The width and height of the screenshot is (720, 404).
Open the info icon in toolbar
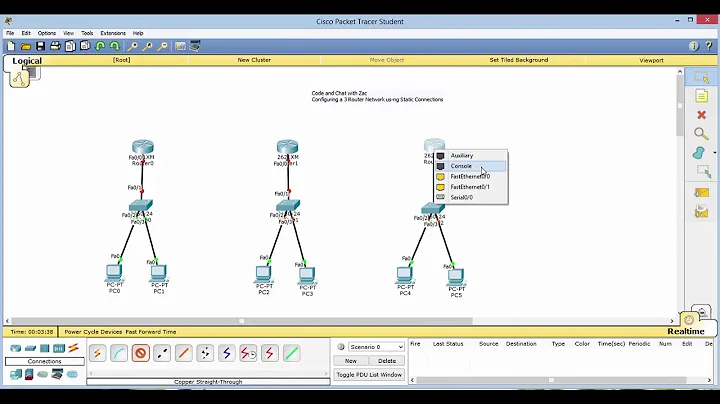pyautogui.click(x=694, y=46)
